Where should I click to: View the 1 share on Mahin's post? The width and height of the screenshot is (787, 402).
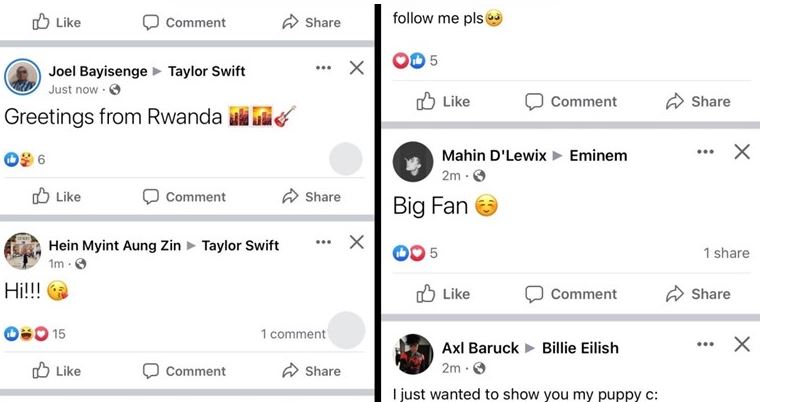[726, 253]
